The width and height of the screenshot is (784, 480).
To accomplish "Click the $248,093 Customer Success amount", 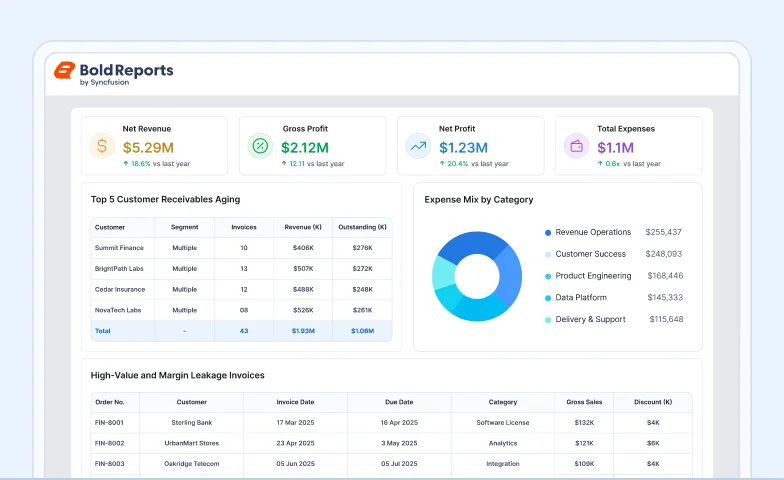I will click(664, 254).
